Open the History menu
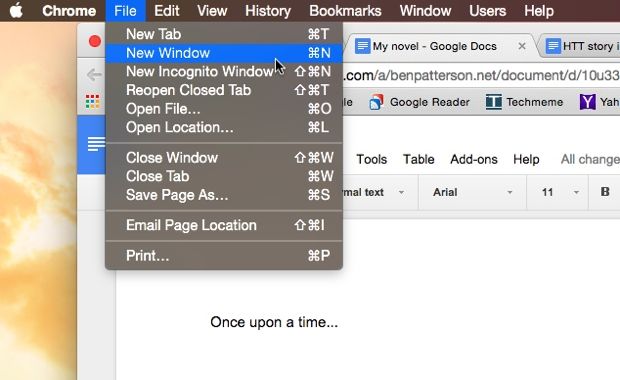The height and width of the screenshot is (380, 620). (x=268, y=11)
